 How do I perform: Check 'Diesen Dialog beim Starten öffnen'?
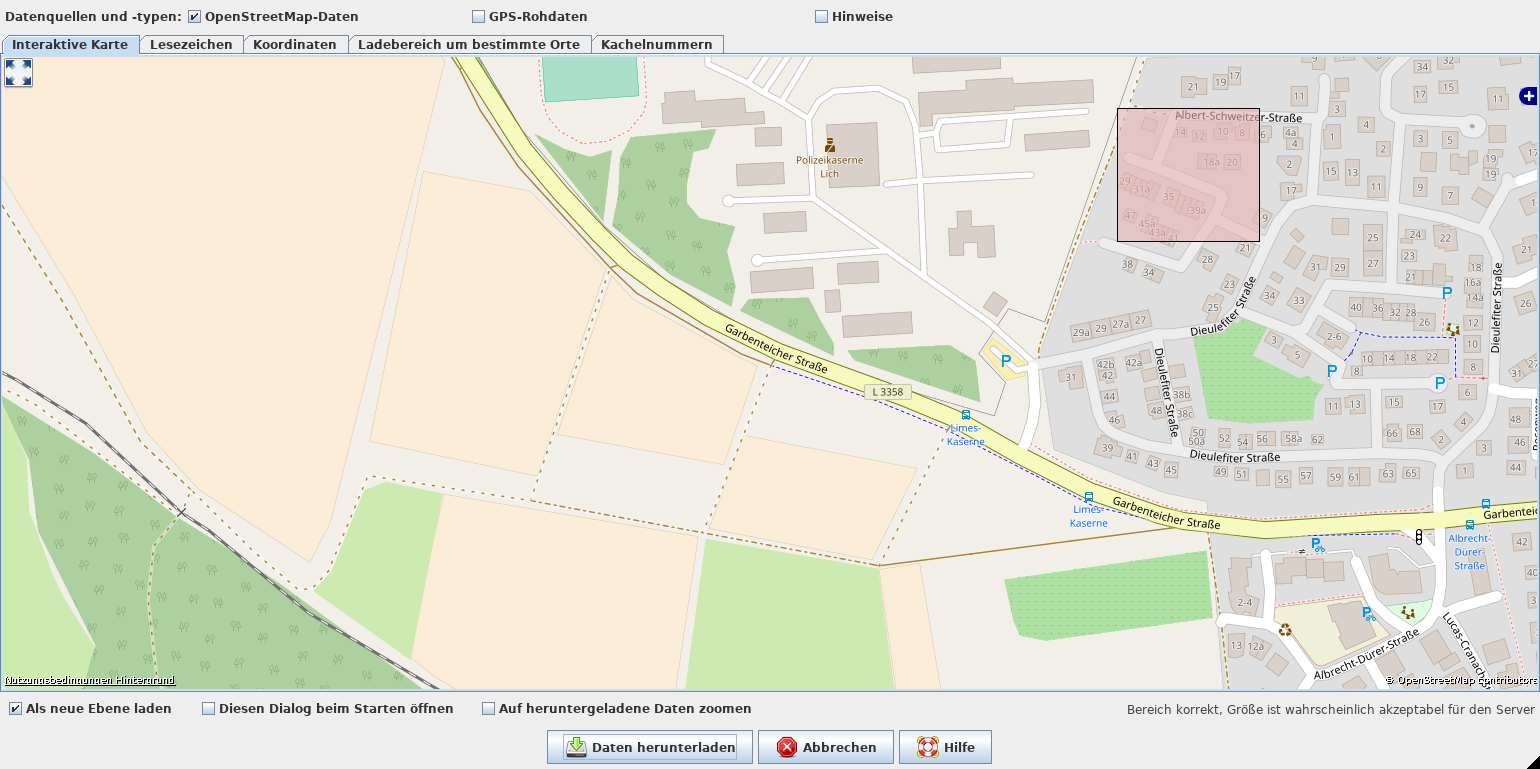(x=209, y=709)
